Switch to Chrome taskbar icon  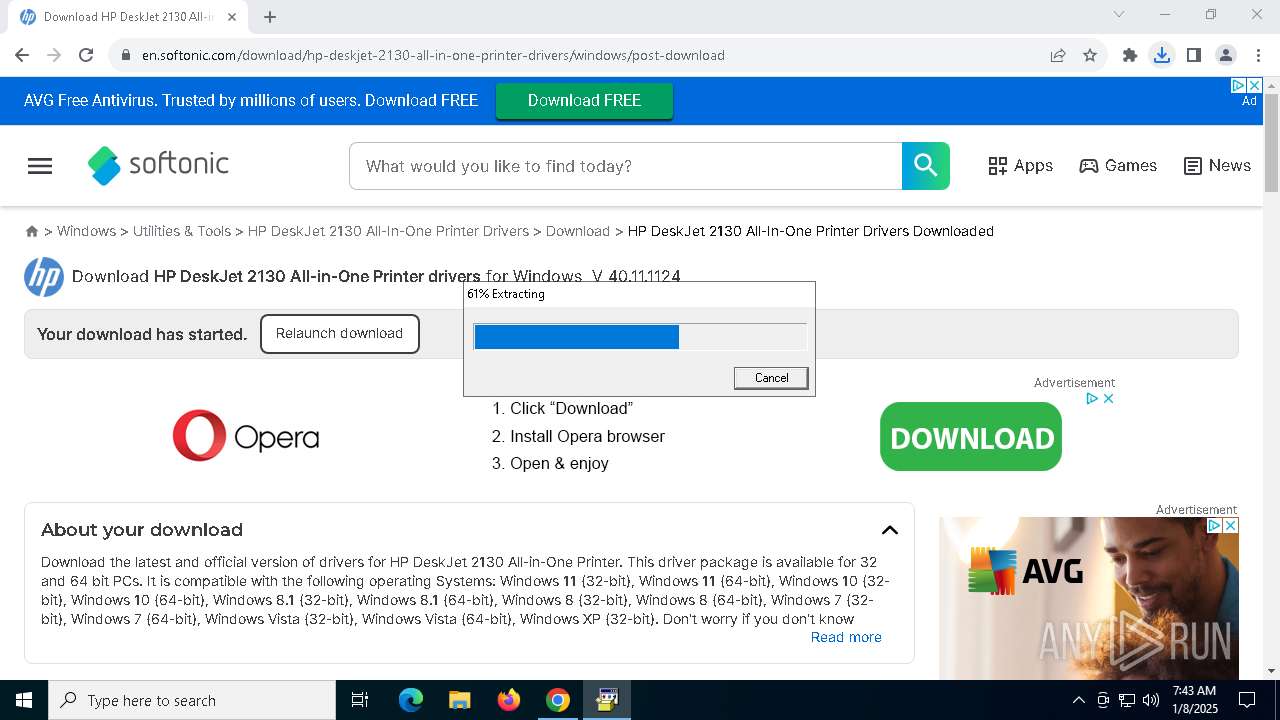tap(558, 700)
